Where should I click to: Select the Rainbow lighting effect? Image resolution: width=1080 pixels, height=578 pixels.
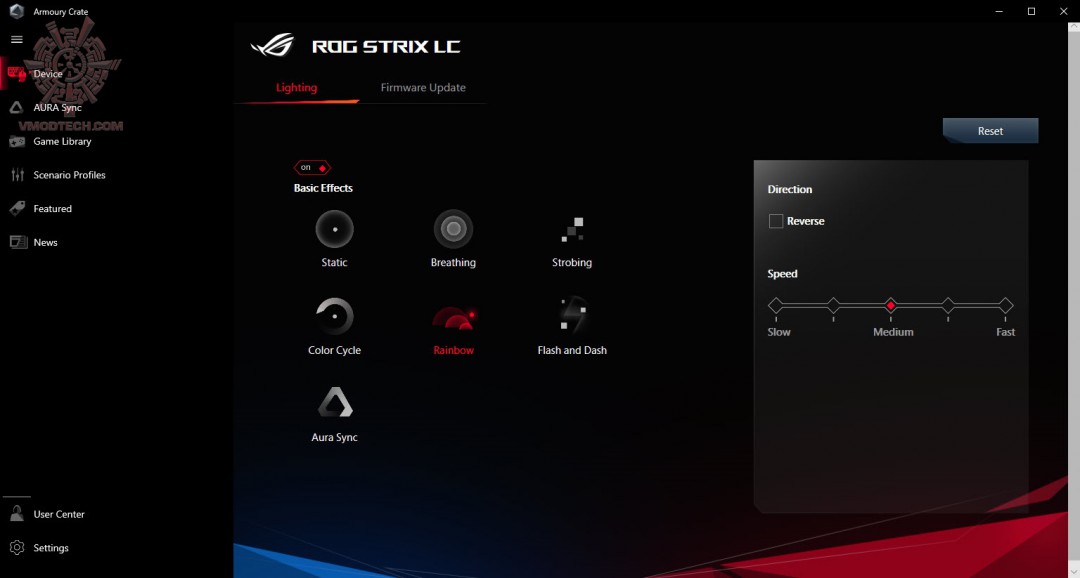coord(453,318)
